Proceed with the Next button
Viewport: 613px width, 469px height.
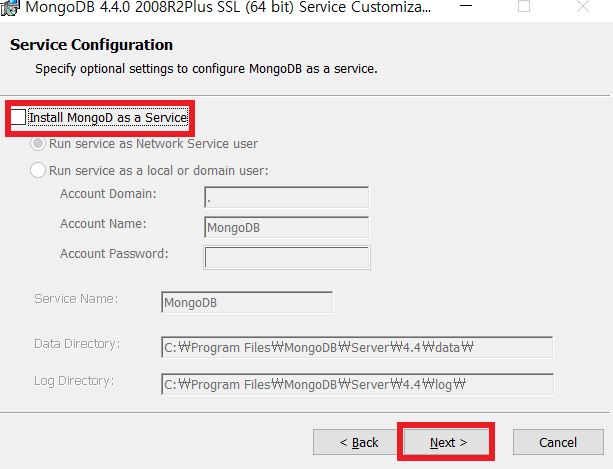446,442
